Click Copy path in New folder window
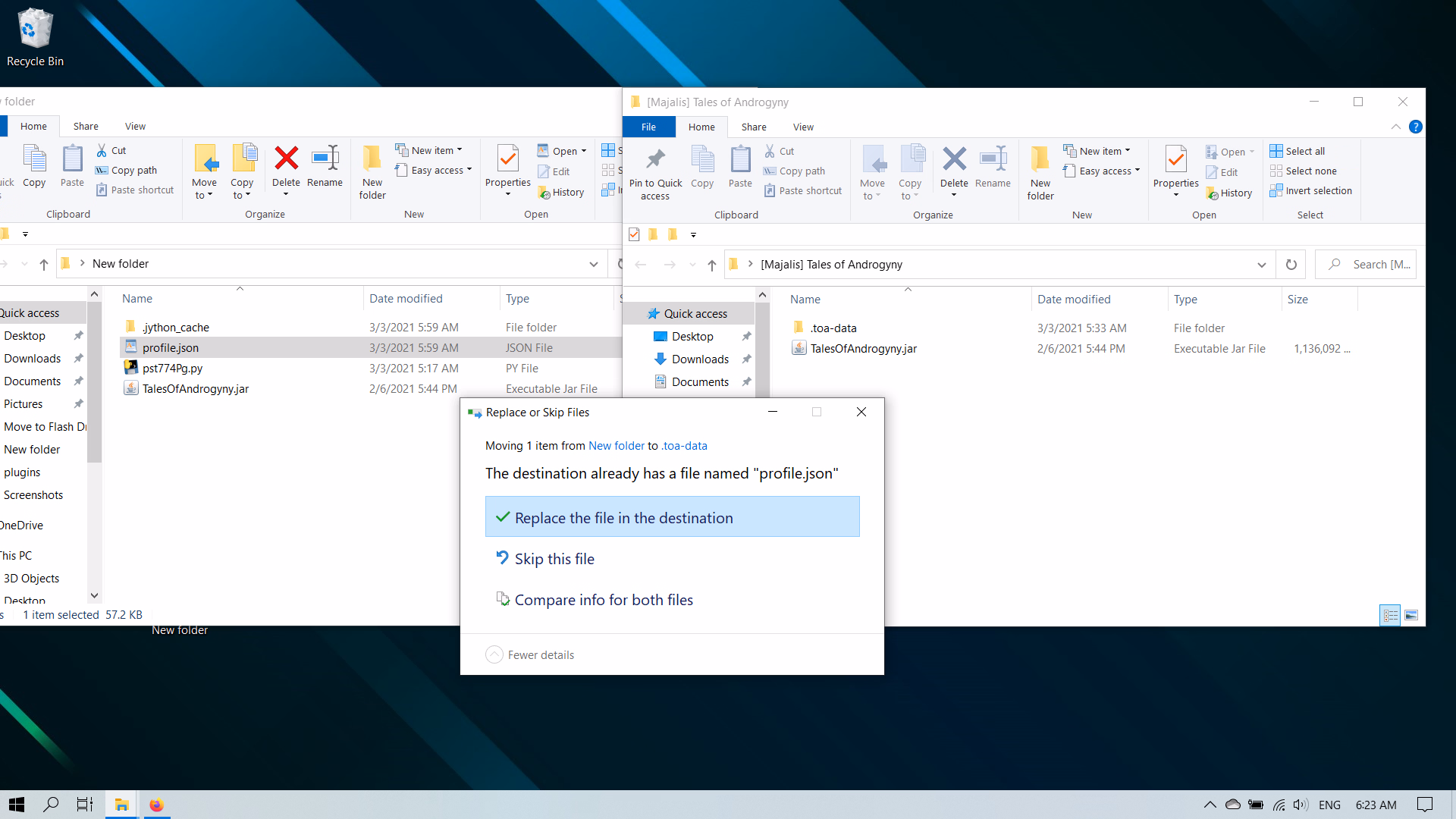Image resolution: width=1456 pixels, height=819 pixels. click(126, 170)
